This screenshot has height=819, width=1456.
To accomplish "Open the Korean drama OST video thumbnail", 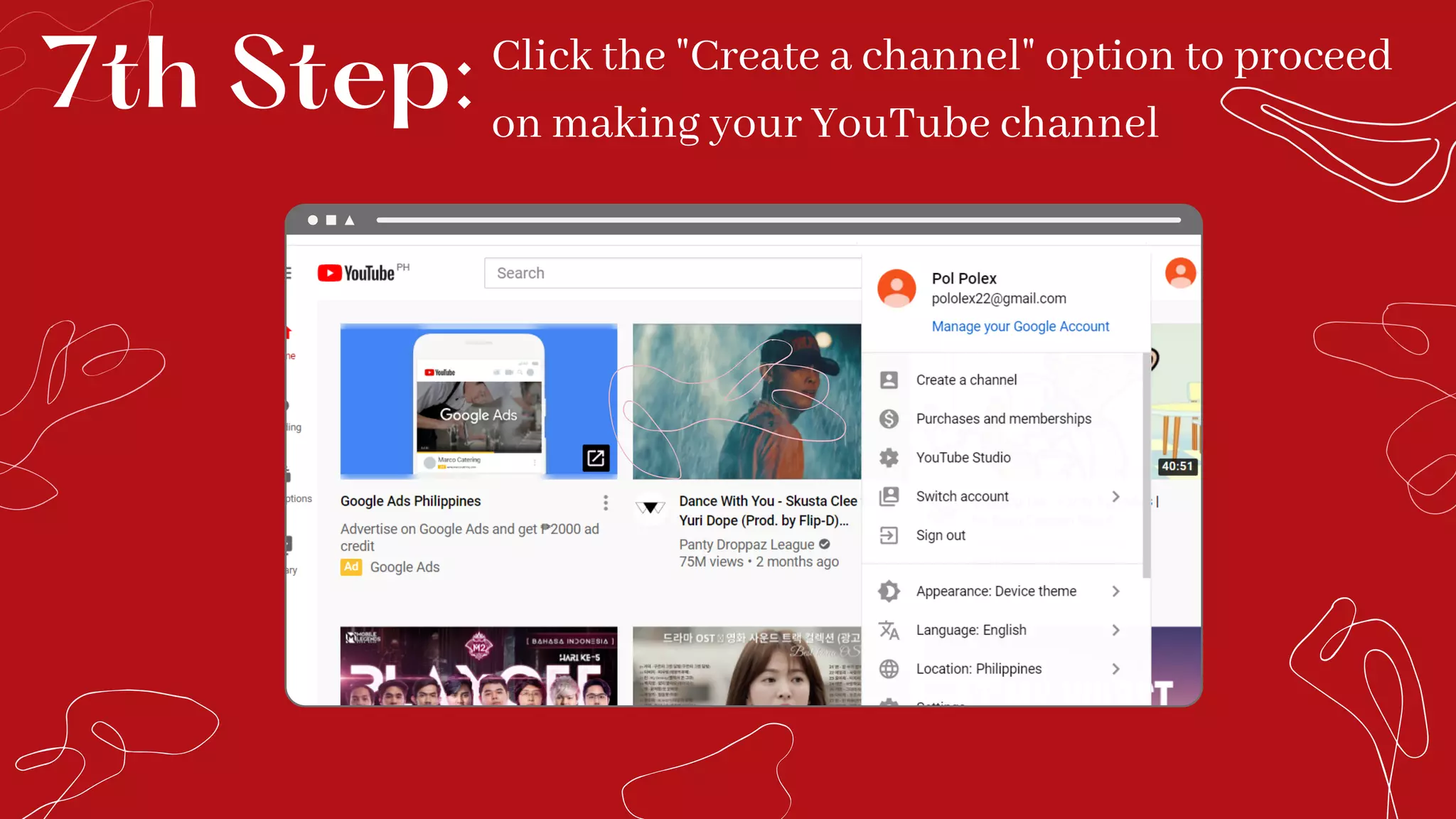I will point(746,666).
